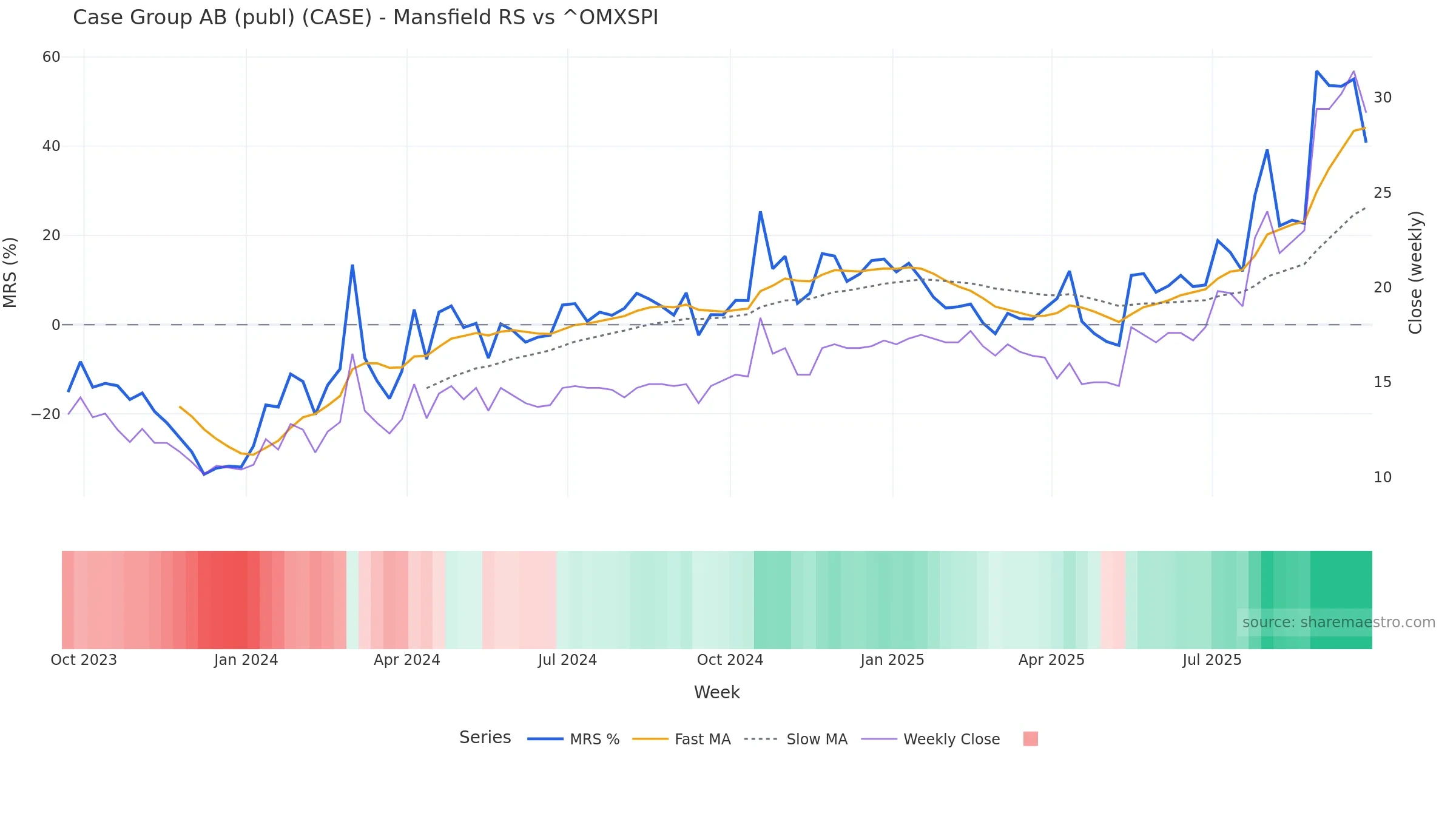Toggle the MRS % legend entry
1456x819 pixels.
[x=573, y=739]
